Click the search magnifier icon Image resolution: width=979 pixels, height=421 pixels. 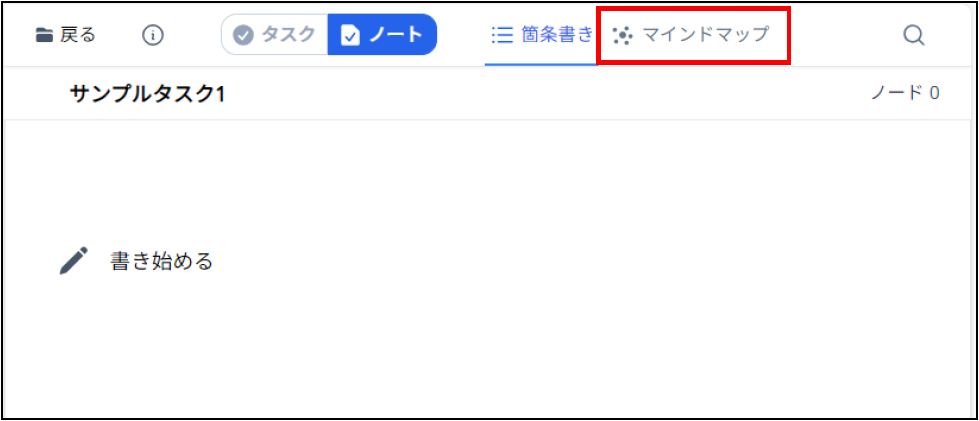913,35
